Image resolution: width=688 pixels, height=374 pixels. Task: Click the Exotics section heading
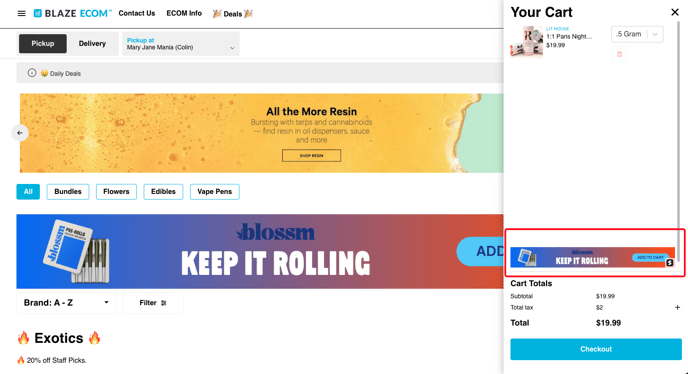tap(59, 338)
